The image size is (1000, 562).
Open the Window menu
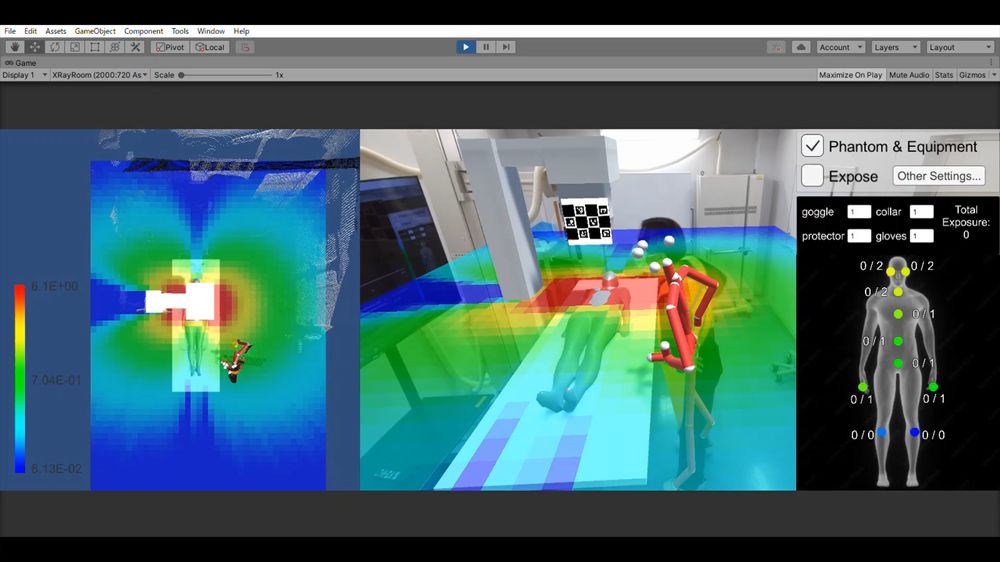tap(210, 31)
